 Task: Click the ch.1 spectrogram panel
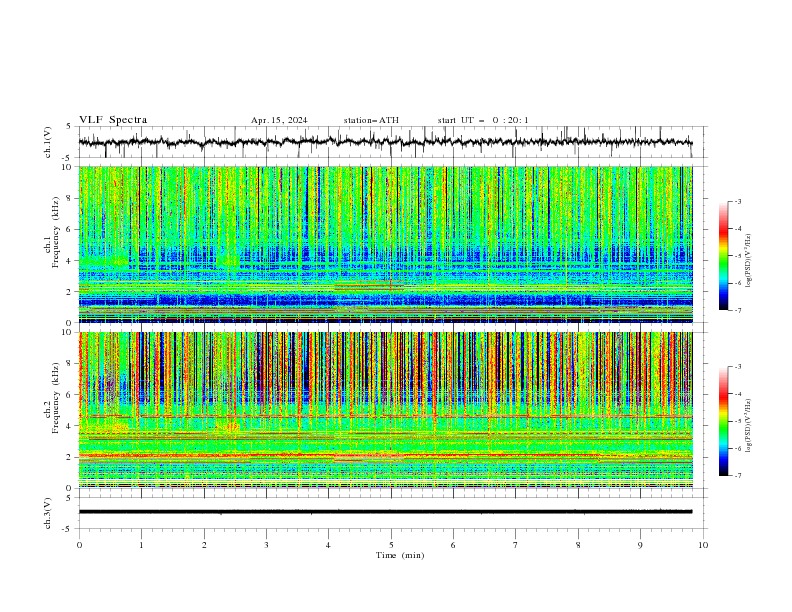385,244
